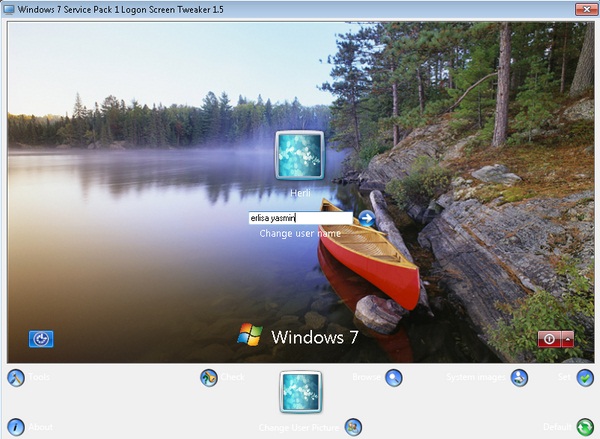Click the Change user name text
This screenshot has width=600, height=439.
[300, 233]
